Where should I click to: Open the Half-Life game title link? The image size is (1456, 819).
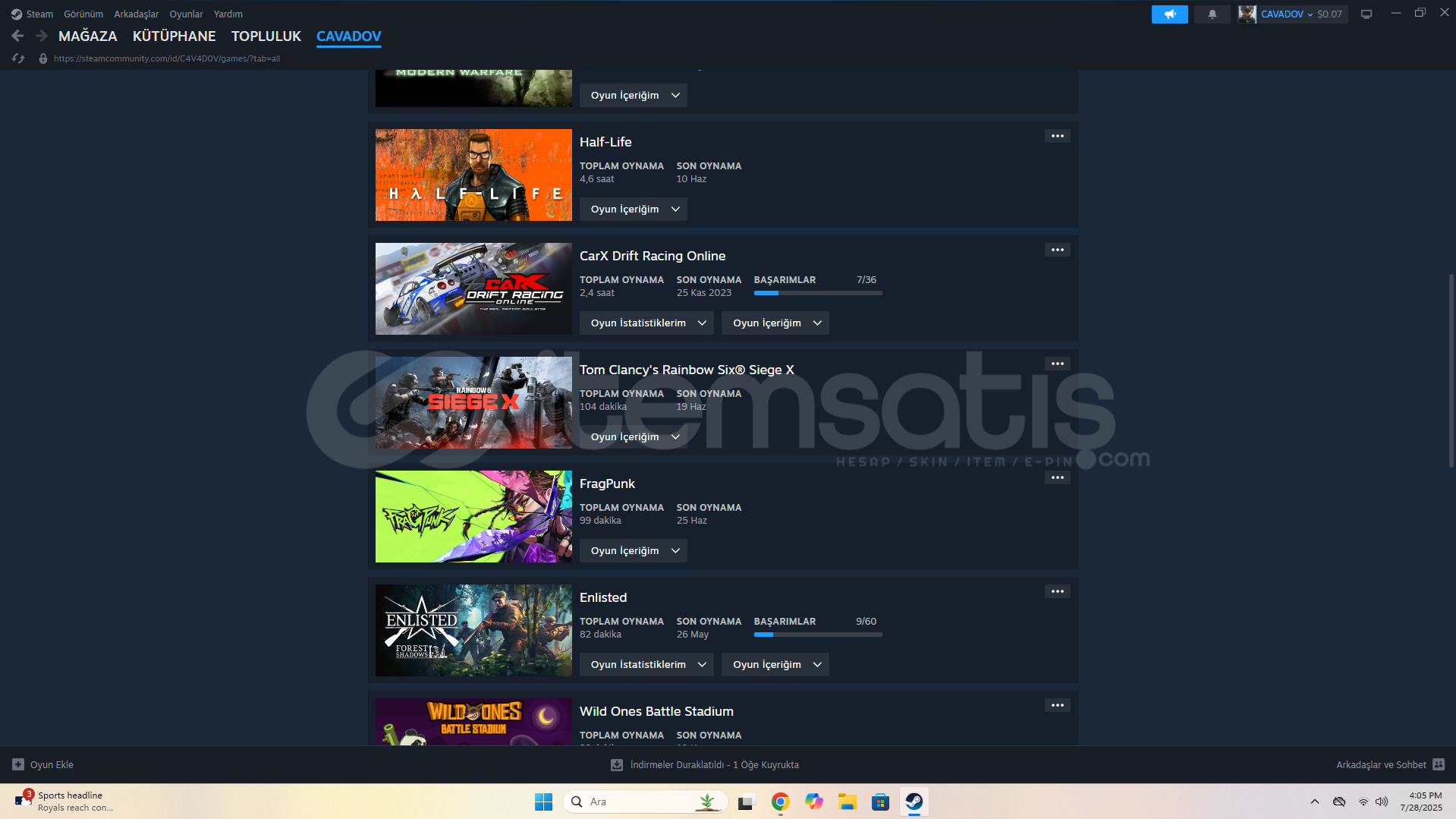click(x=605, y=142)
